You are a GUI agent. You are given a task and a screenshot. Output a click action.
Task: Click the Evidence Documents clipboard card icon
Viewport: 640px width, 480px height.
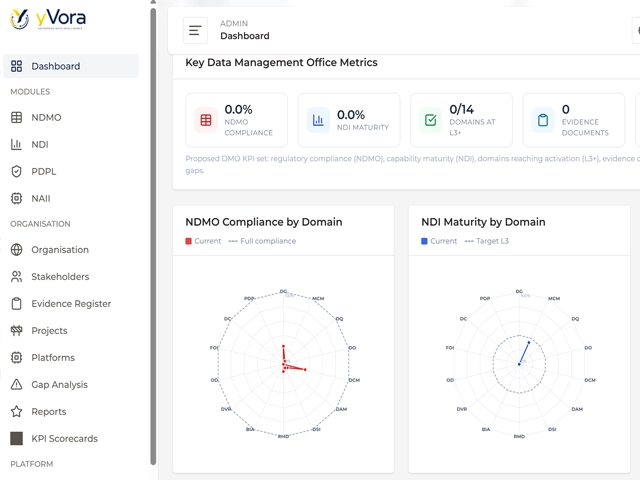[x=543, y=120]
